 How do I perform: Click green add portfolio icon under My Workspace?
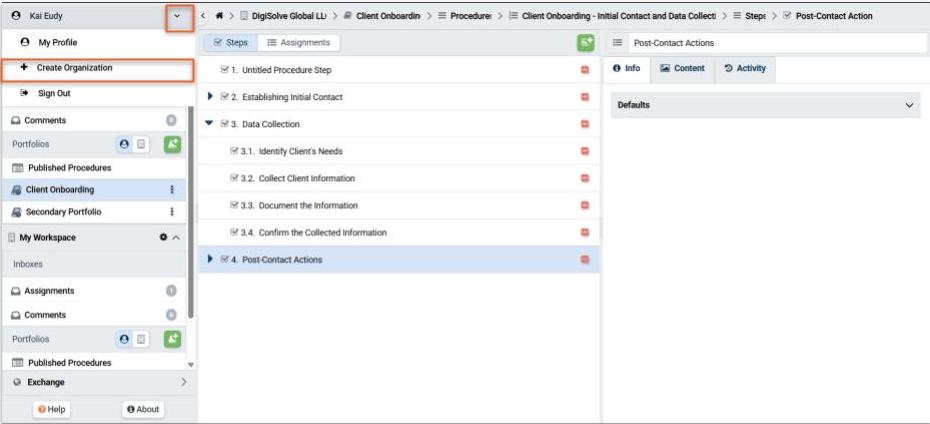171,339
